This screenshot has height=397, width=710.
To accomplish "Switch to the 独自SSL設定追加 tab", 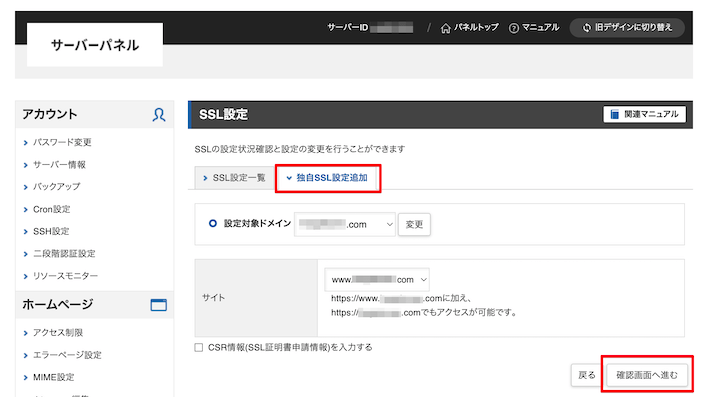I will tap(328, 178).
